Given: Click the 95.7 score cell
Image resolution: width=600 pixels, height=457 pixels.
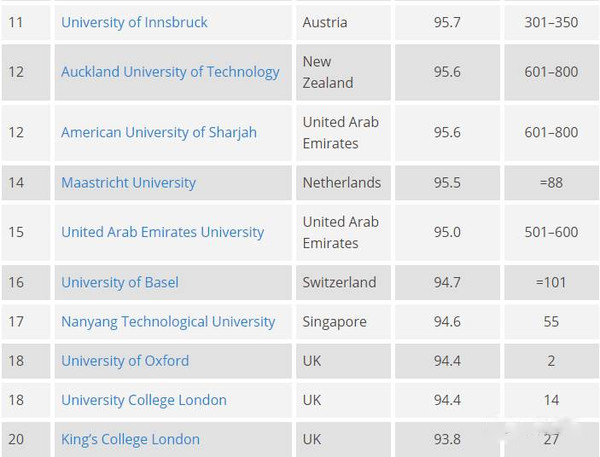Looking at the screenshot, I should [x=447, y=22].
